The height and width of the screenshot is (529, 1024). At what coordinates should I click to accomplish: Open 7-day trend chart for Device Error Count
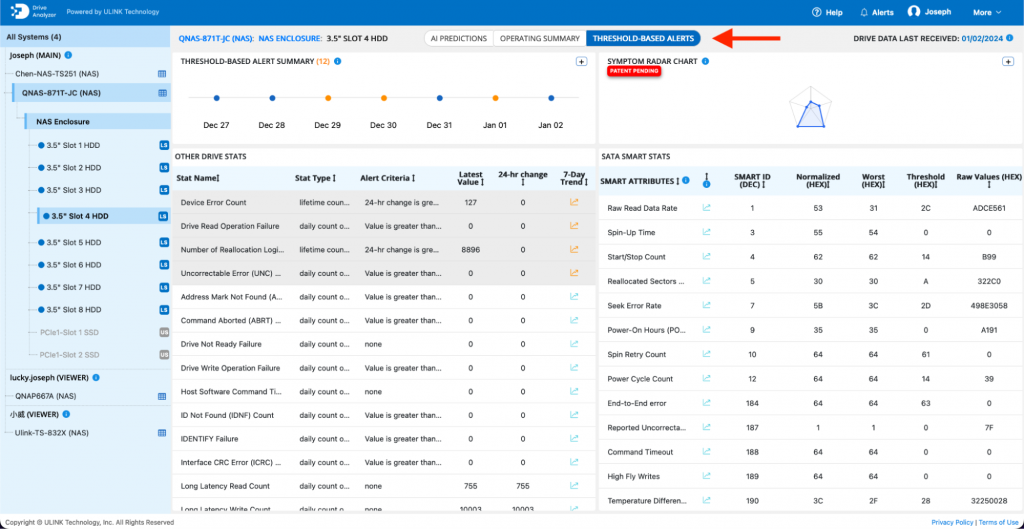[x=574, y=202]
